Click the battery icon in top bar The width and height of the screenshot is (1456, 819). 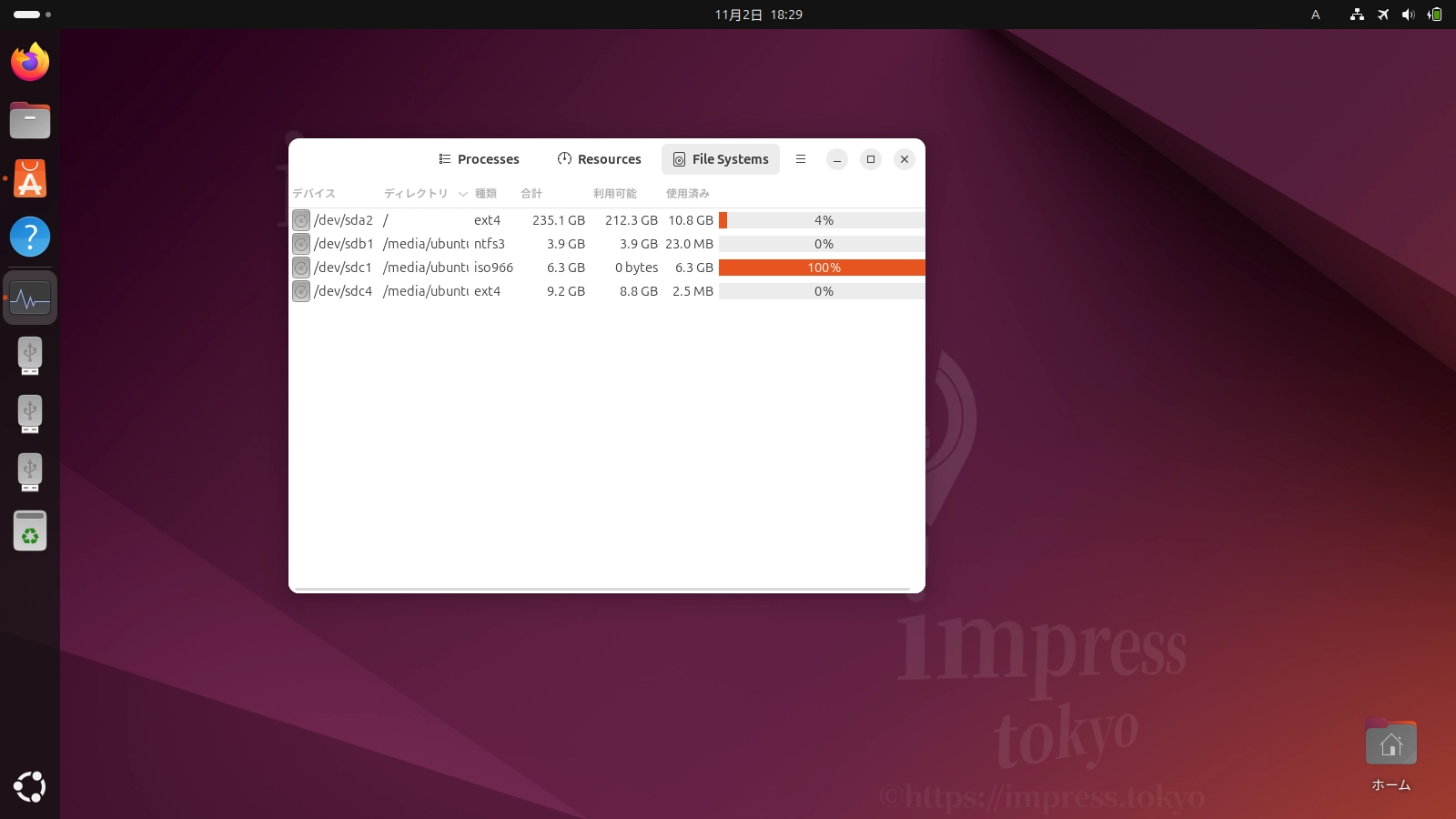(x=1435, y=15)
